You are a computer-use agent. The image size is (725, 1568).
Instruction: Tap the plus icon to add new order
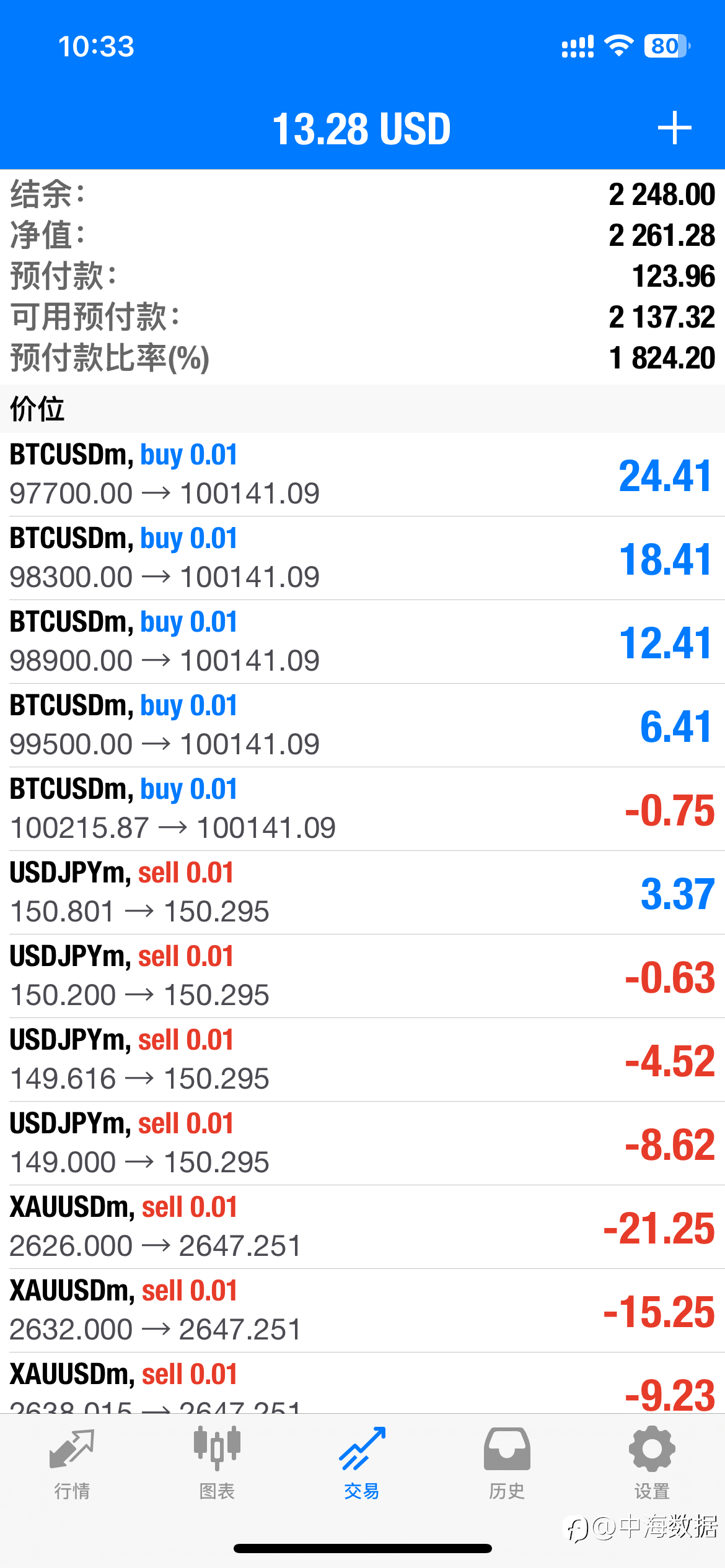click(674, 128)
